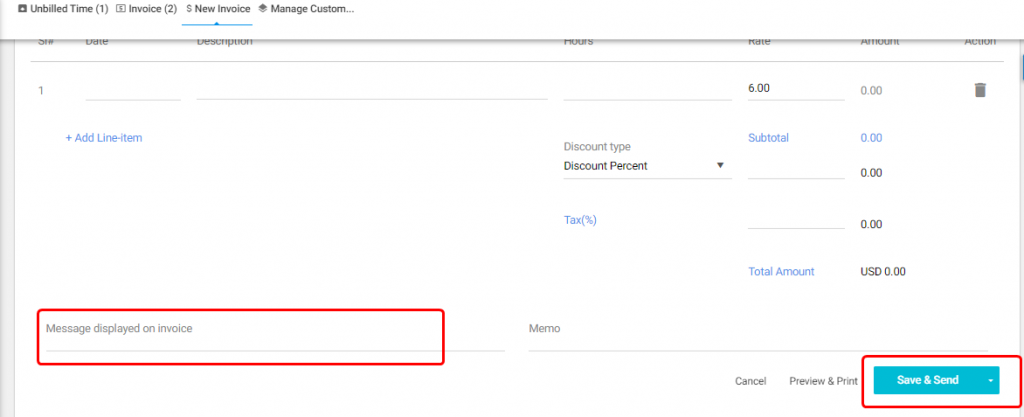Click the Total Amount label
The width and height of the screenshot is (1024, 417).
pyautogui.click(x=781, y=271)
